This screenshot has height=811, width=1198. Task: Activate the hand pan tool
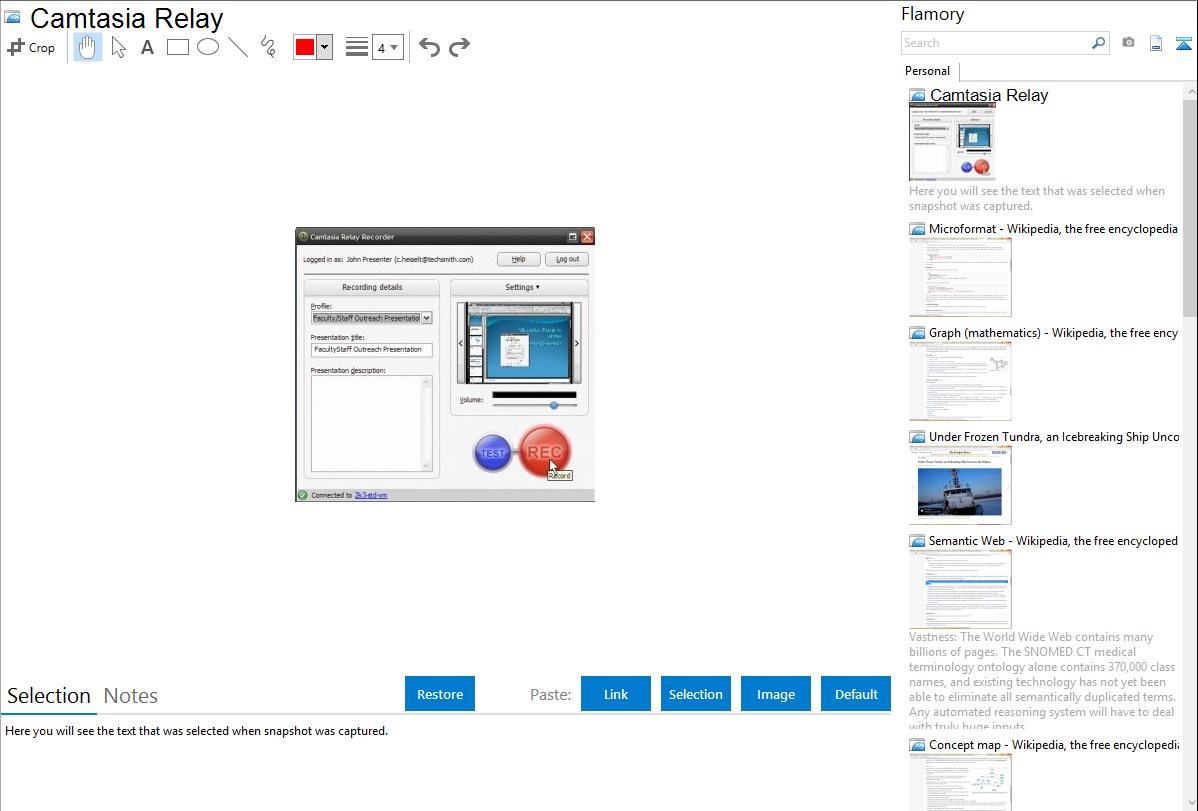(88, 47)
